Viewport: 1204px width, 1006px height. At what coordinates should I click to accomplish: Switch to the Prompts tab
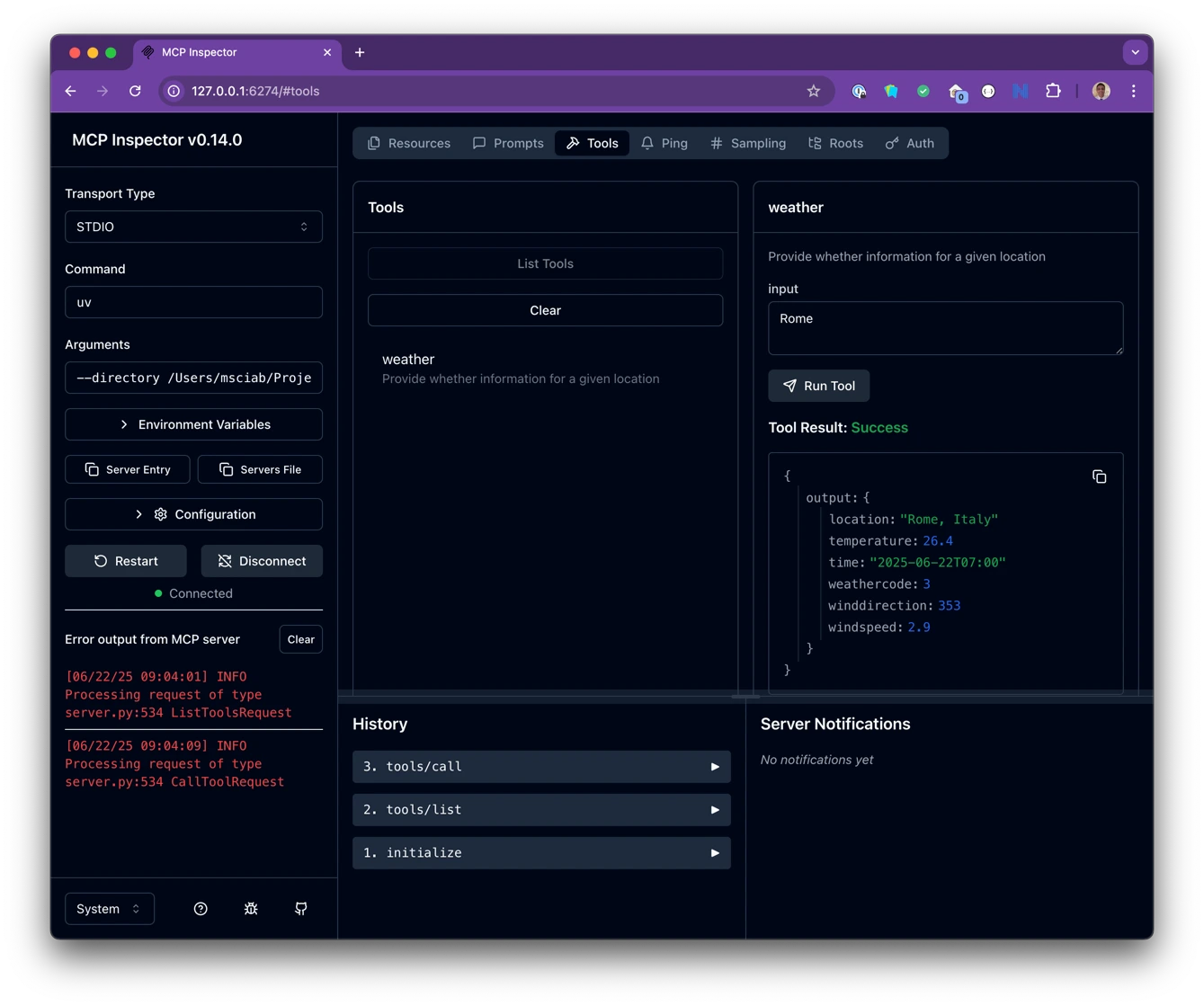pyautogui.click(x=508, y=143)
